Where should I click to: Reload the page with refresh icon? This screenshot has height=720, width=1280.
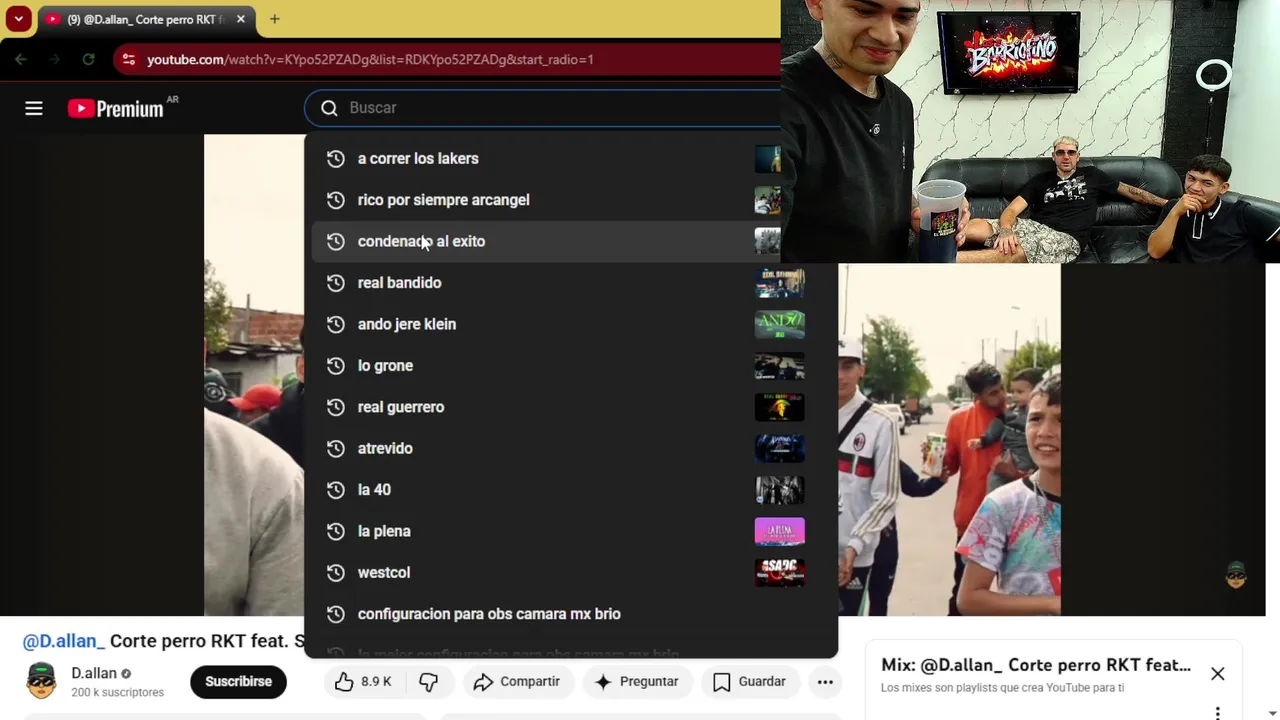88,60
